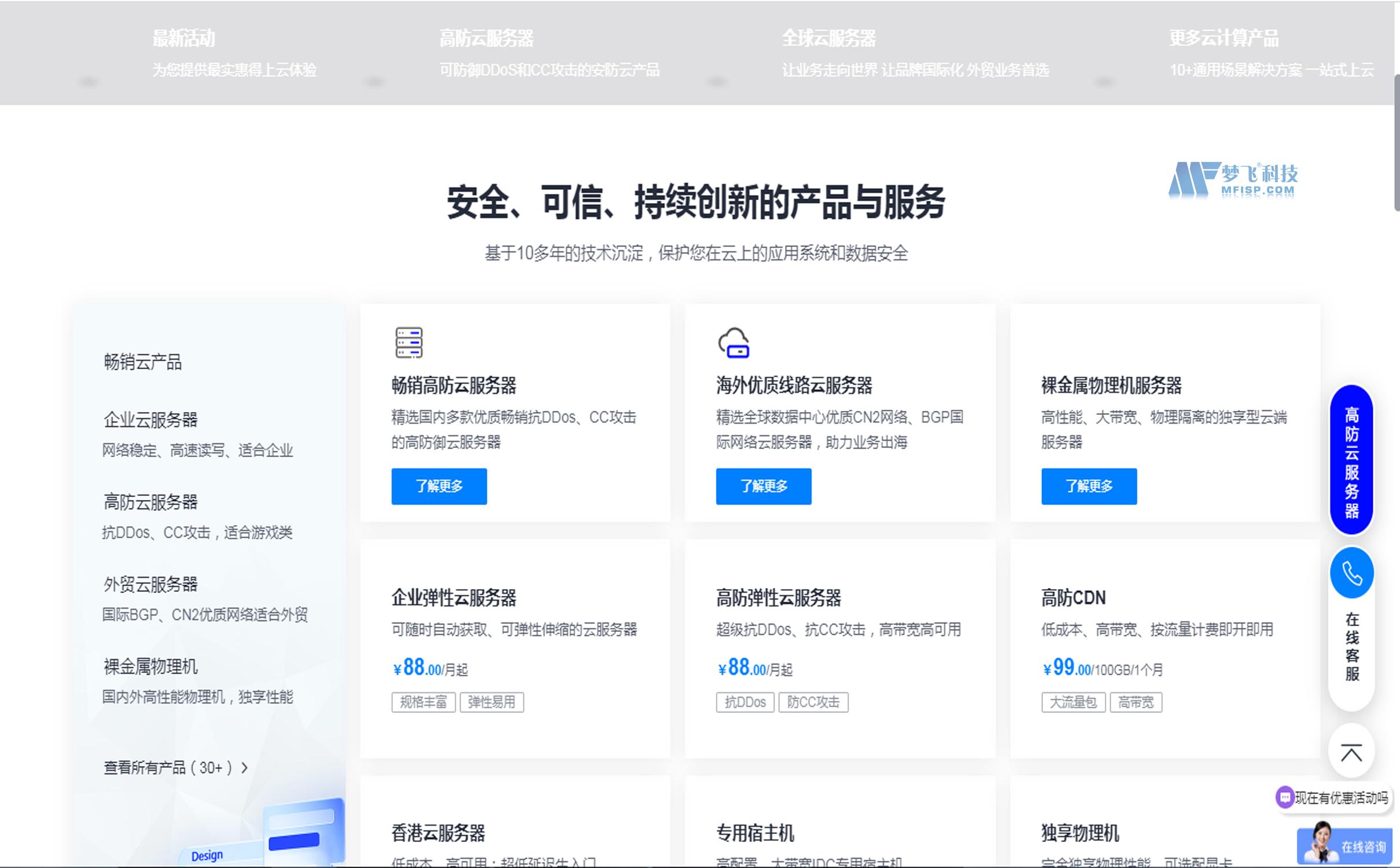This screenshot has width=1400, height=868.
Task: Select 最新活动 in the top navigation
Action: point(184,39)
